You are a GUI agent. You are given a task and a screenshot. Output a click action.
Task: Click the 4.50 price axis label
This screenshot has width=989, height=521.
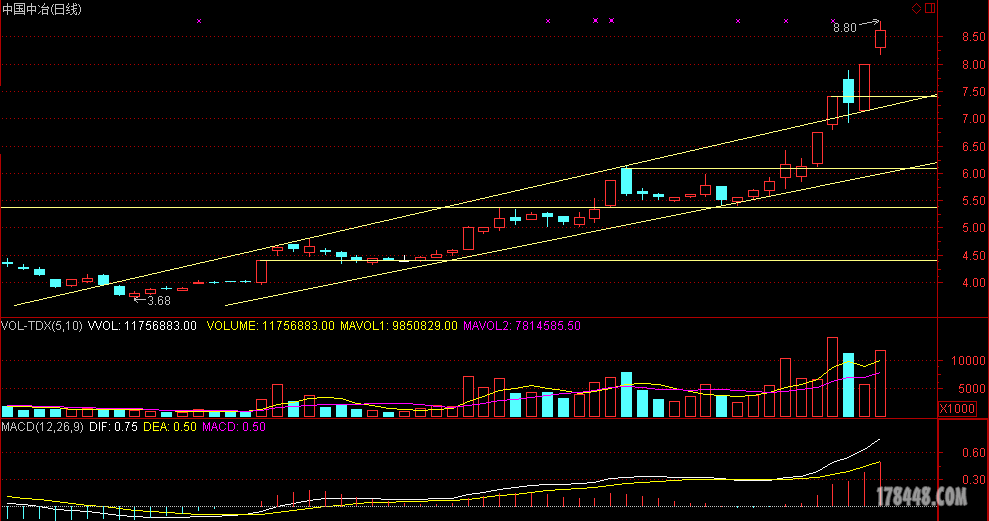click(x=973, y=255)
